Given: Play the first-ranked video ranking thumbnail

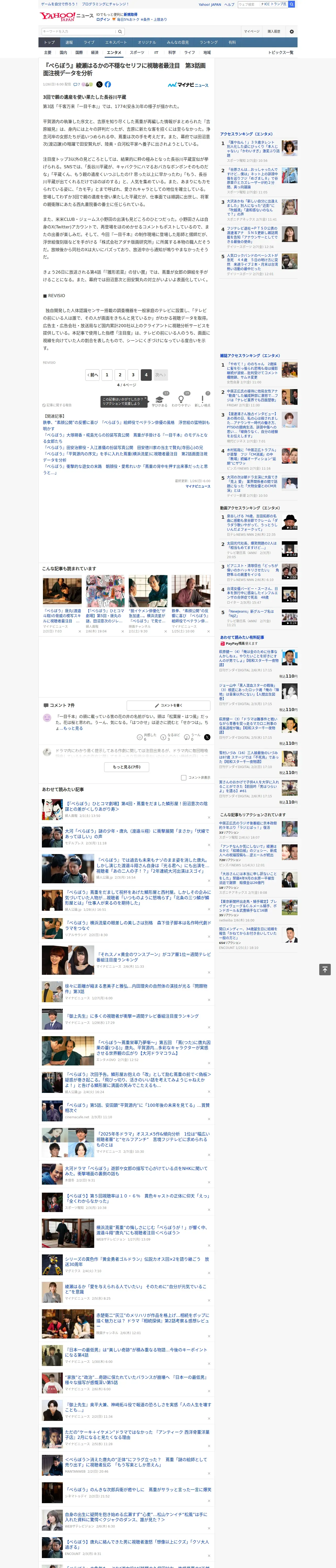Looking at the screenshot, I should (x=290, y=522).
